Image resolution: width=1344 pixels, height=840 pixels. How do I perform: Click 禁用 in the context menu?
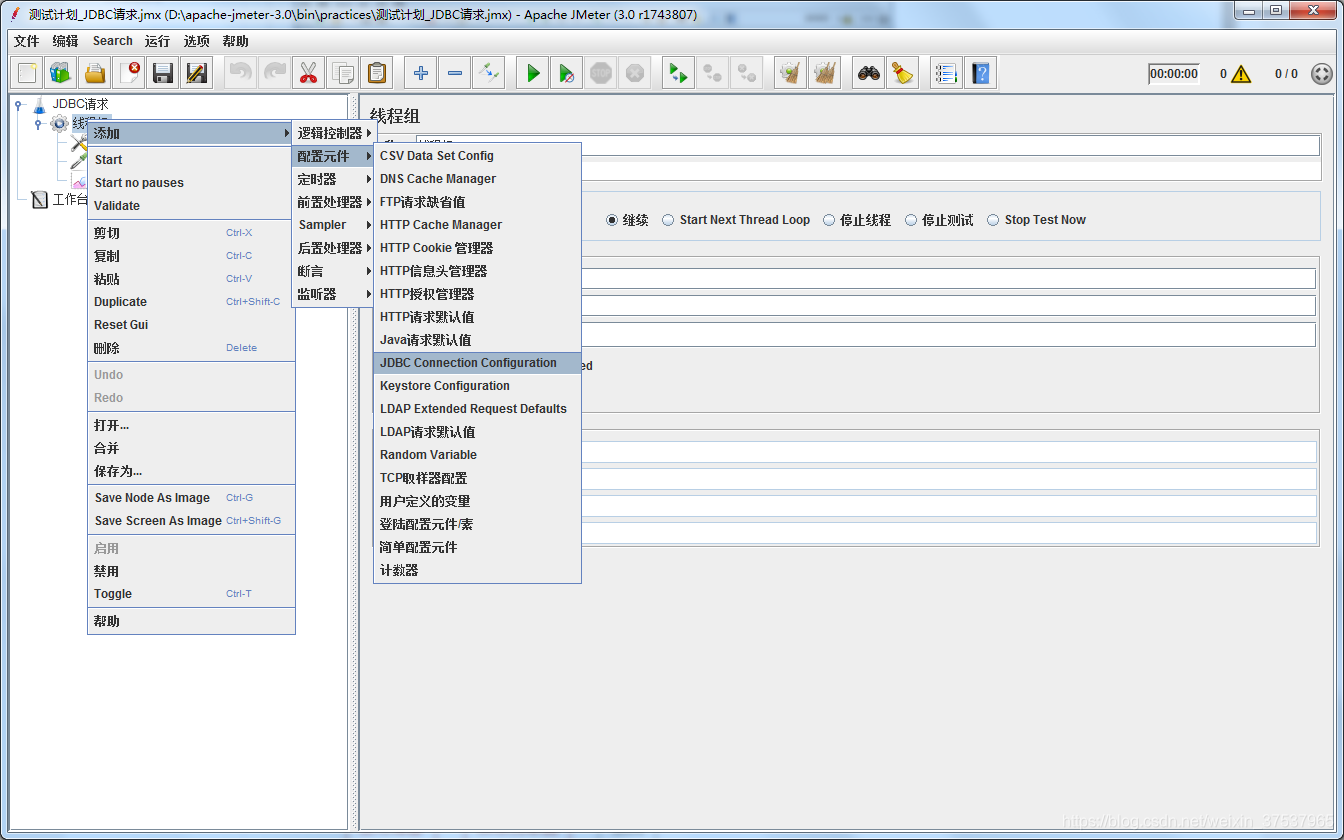[x=191, y=571]
